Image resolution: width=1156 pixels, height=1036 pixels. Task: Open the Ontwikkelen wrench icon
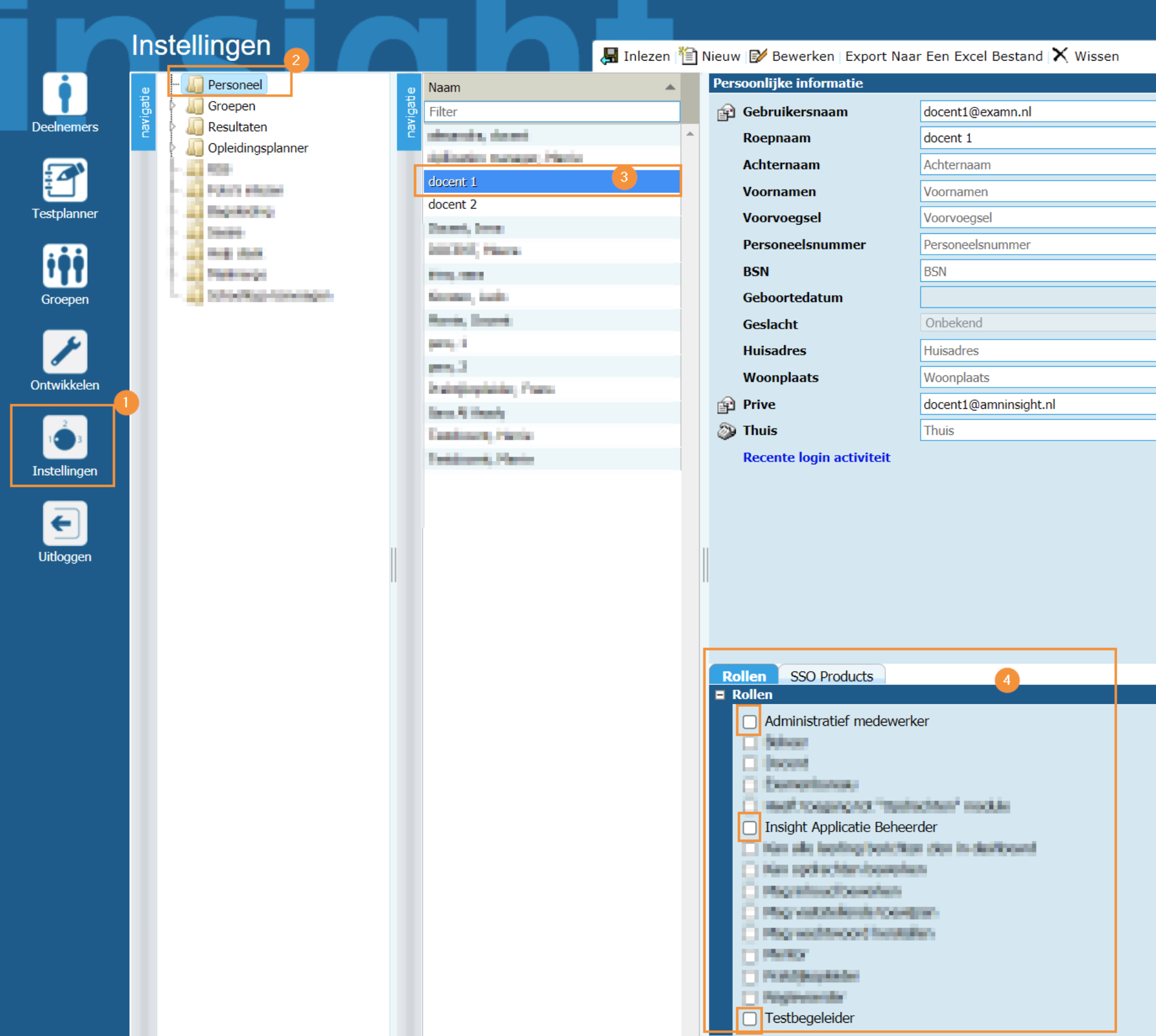(x=65, y=352)
